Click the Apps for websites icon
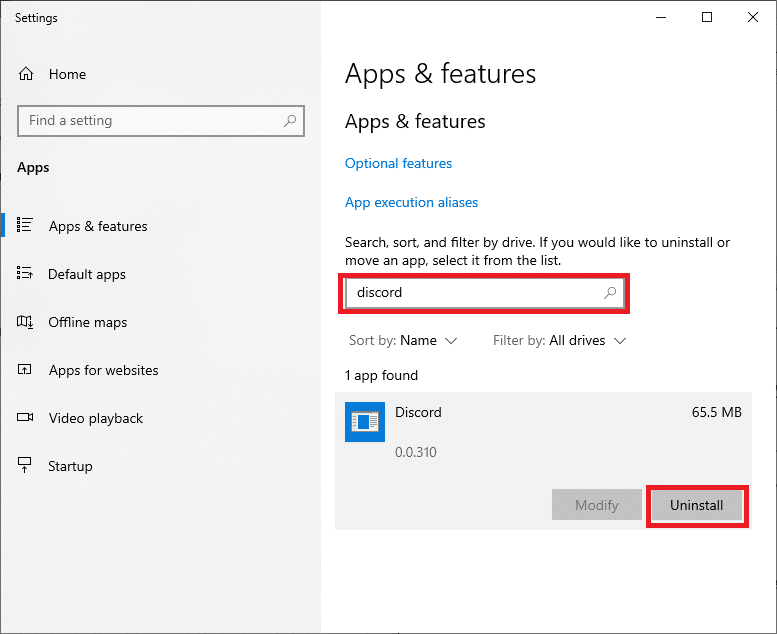The width and height of the screenshot is (777, 634). pos(26,370)
